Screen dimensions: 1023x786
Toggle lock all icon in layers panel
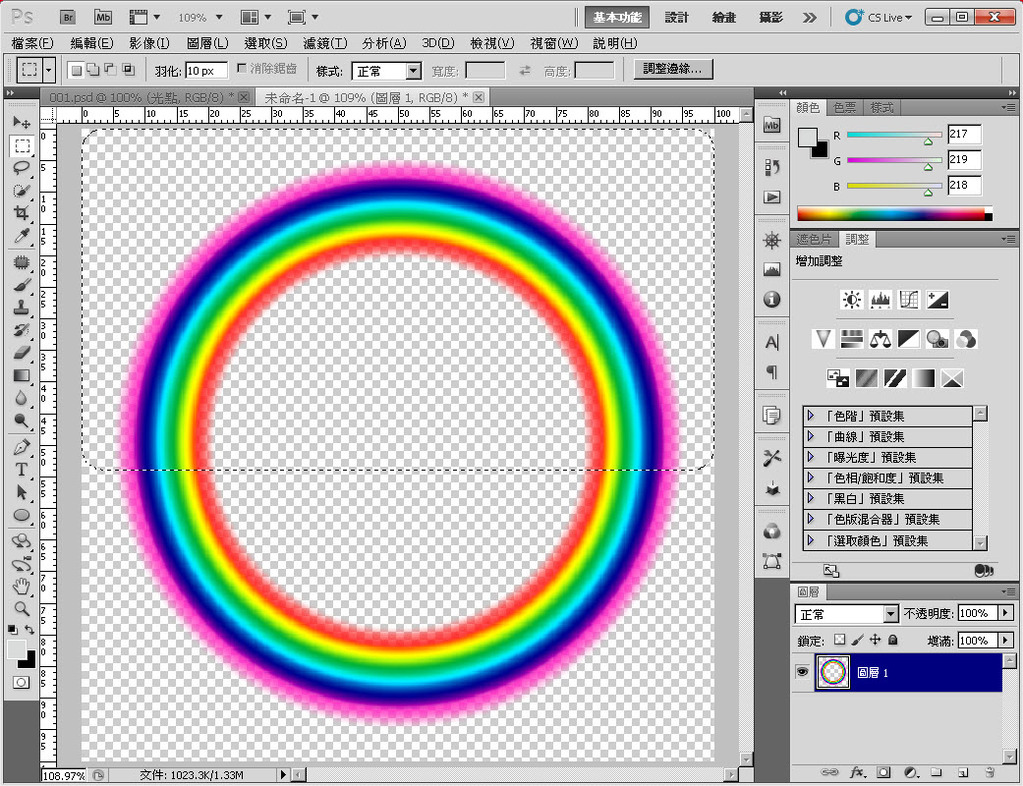[893, 640]
